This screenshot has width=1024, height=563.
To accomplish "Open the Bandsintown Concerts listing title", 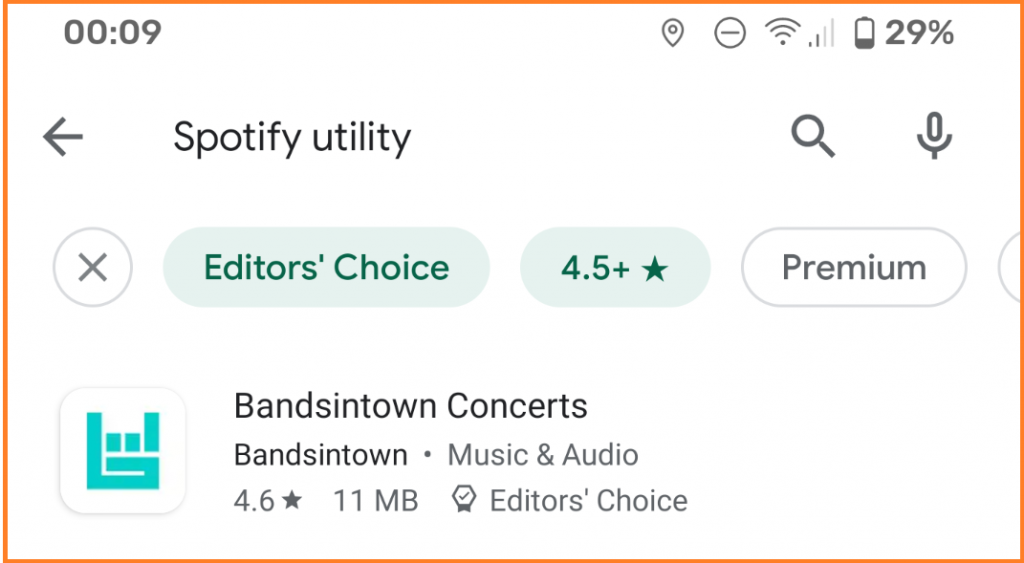I will point(410,406).
